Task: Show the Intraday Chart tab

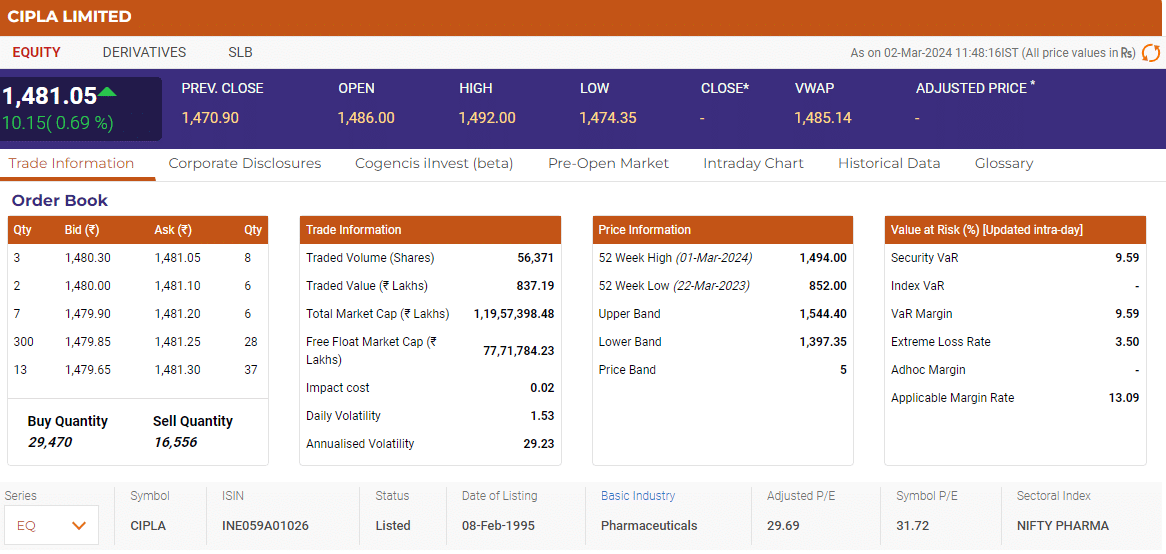Action: pyautogui.click(x=753, y=163)
